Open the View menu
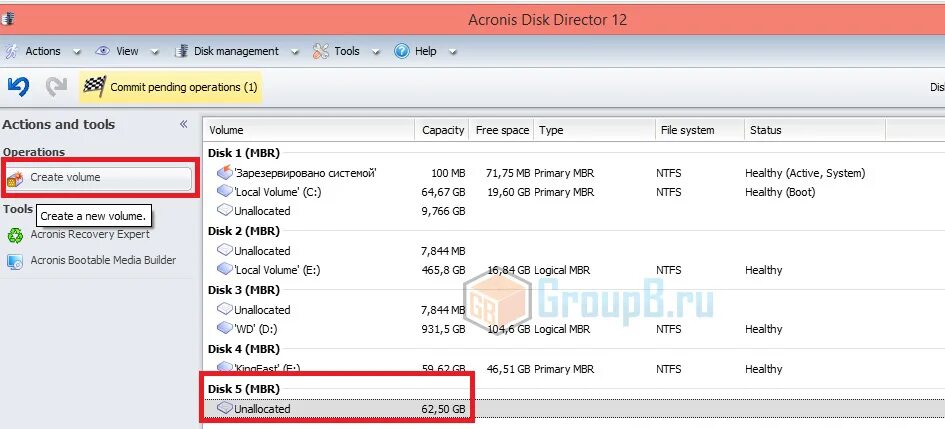 [x=127, y=51]
